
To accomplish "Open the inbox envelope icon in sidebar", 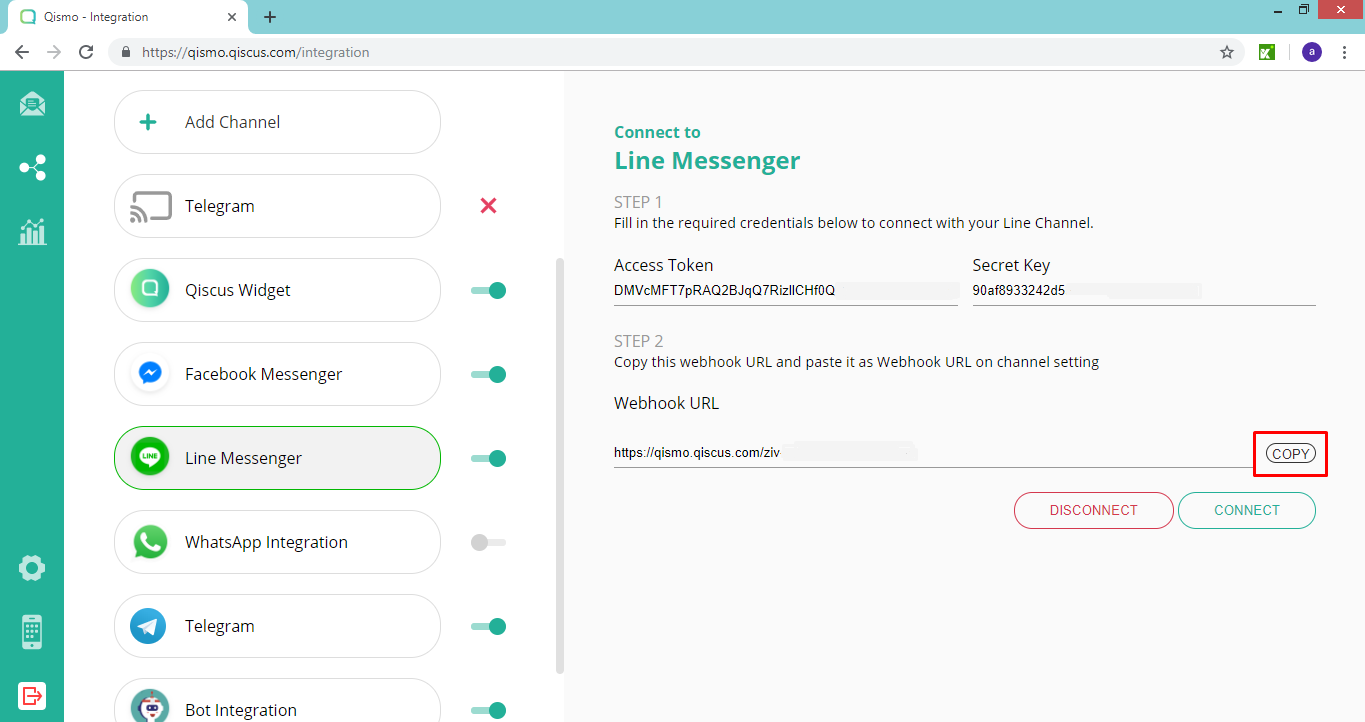I will pyautogui.click(x=32, y=104).
